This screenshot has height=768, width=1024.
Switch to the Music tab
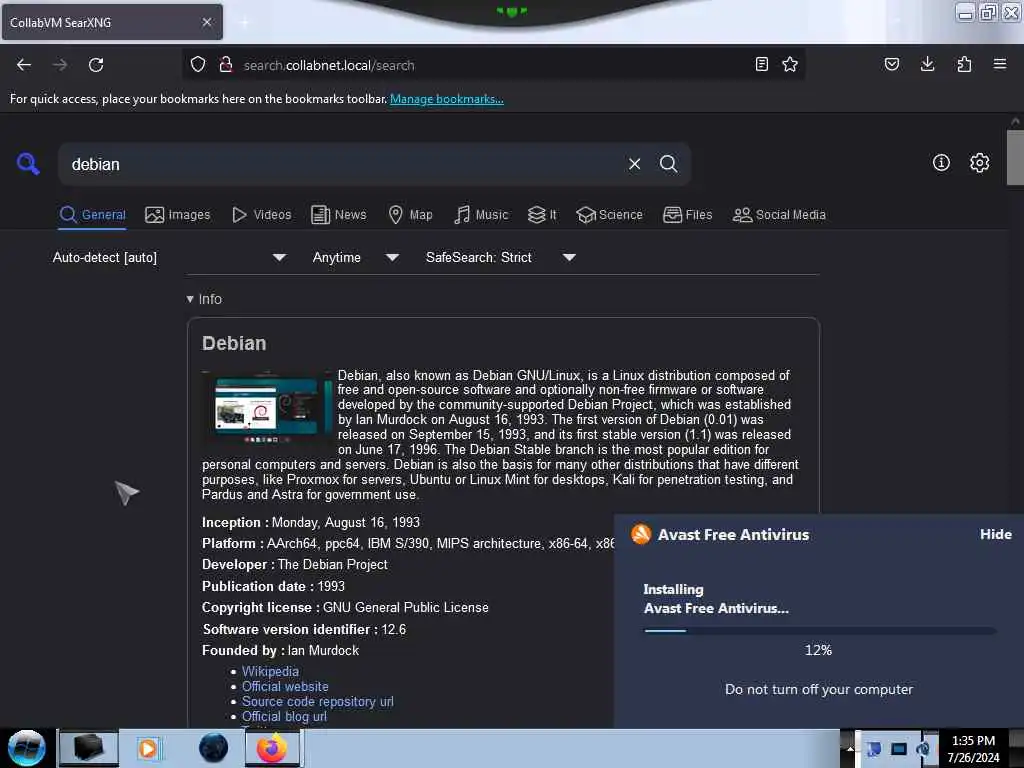(x=481, y=215)
